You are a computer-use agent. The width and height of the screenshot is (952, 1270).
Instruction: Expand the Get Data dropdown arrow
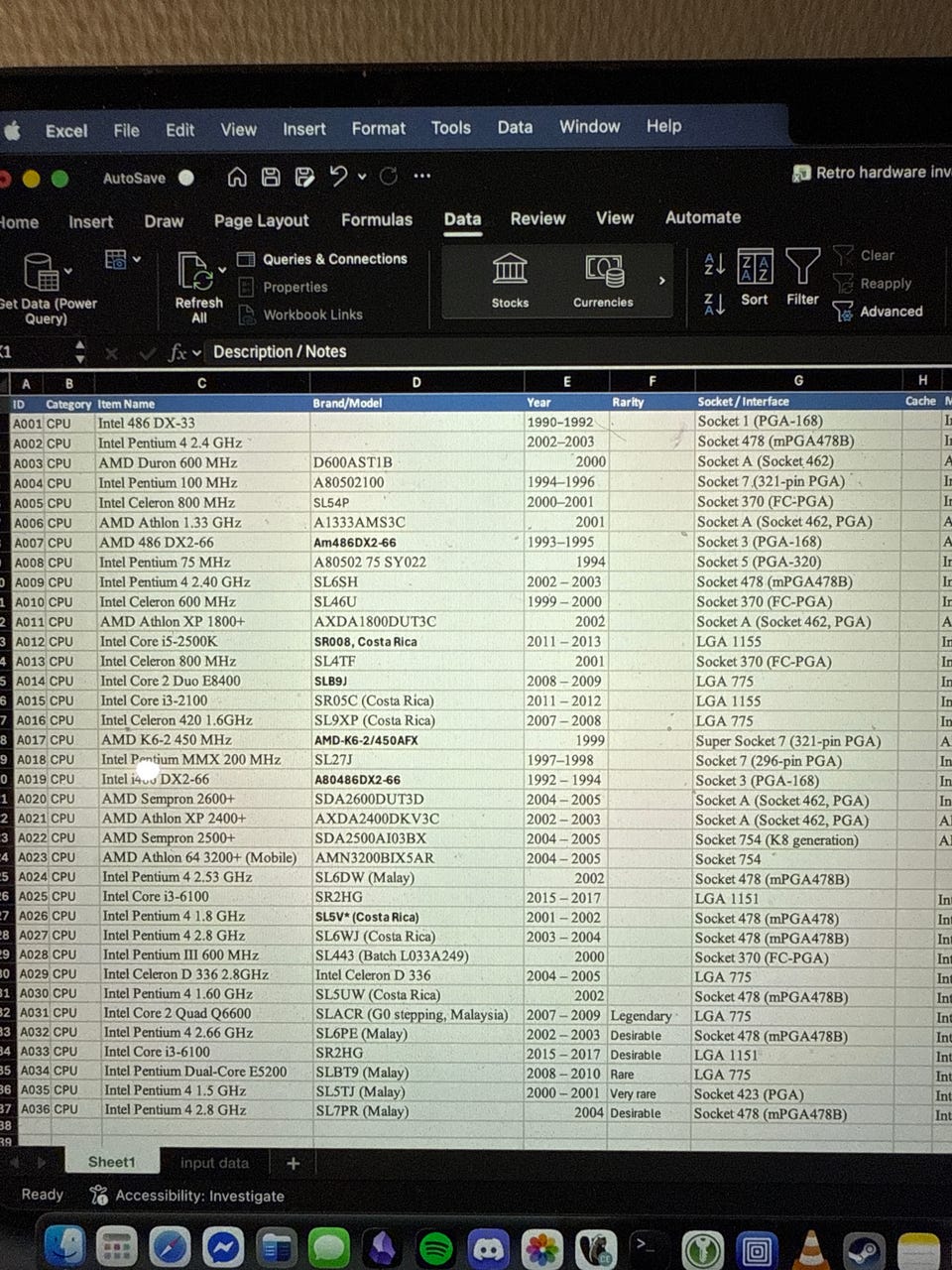67,270
